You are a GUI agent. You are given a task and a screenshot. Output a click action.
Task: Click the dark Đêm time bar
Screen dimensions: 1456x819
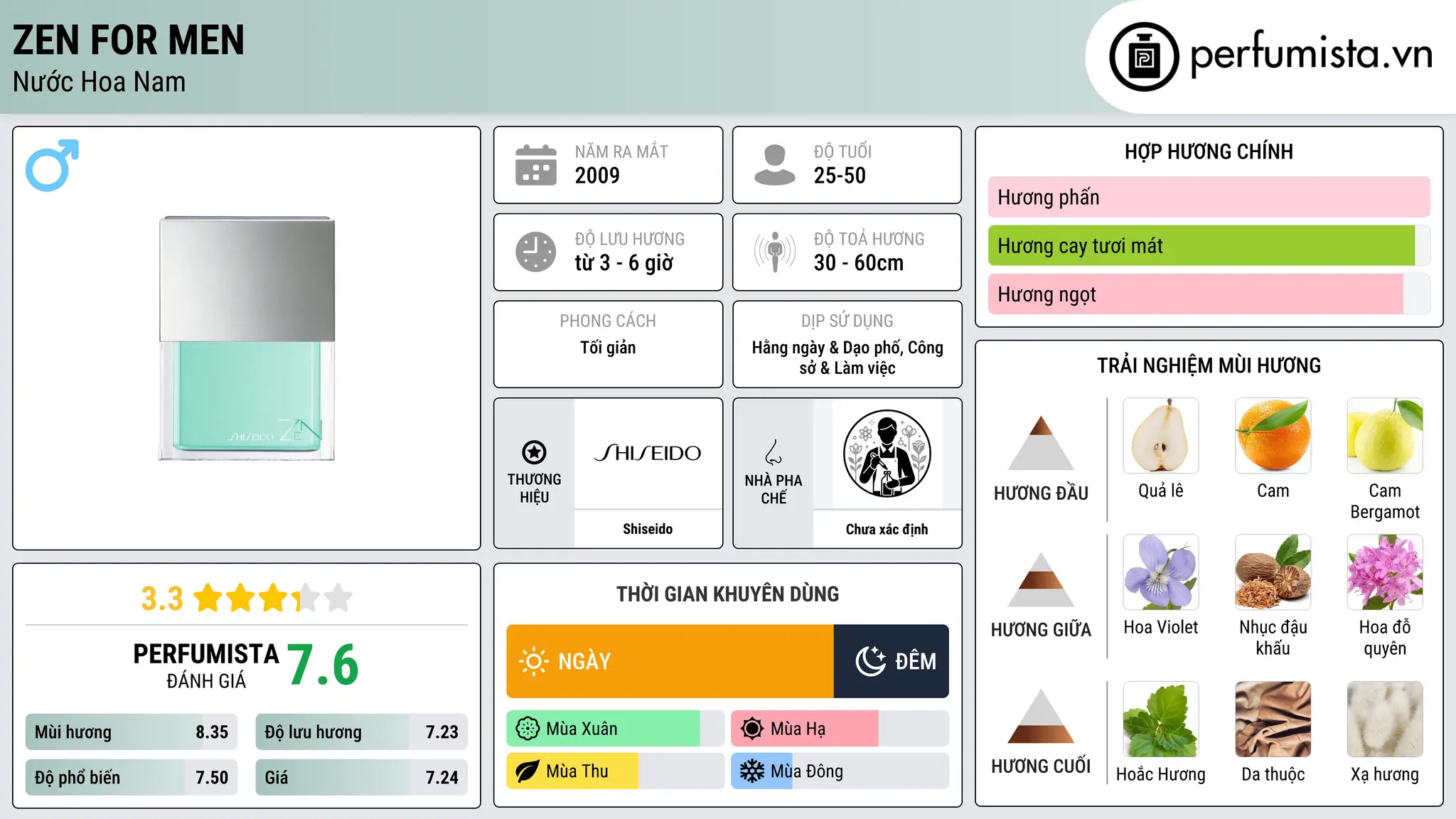point(892,661)
